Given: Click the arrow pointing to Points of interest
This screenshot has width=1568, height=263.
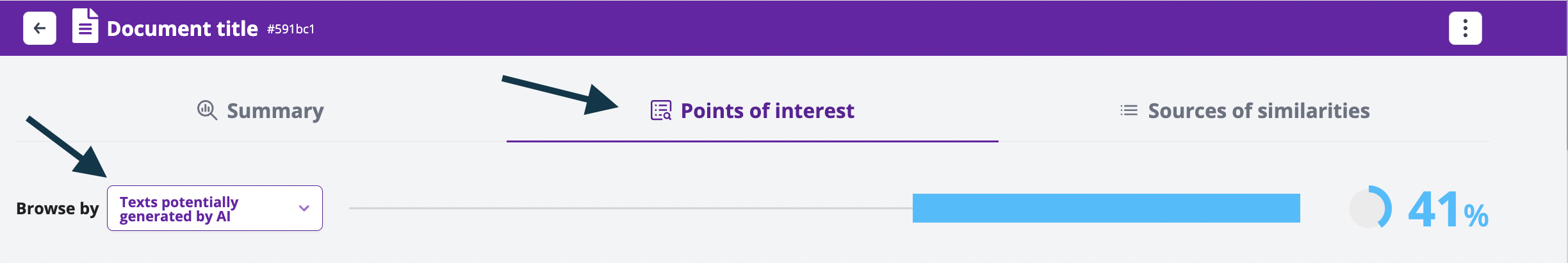Looking at the screenshot, I should tap(560, 95).
